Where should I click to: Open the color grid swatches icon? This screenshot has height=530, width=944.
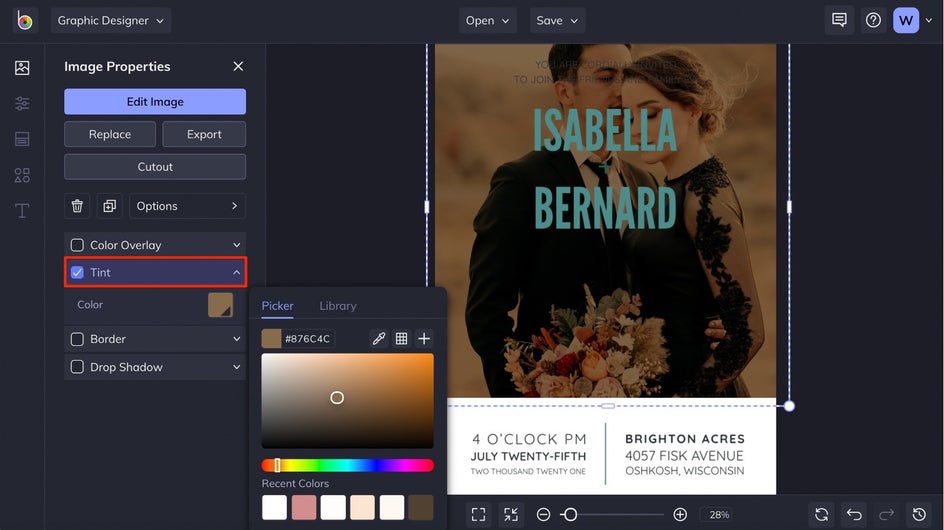[x=402, y=338]
